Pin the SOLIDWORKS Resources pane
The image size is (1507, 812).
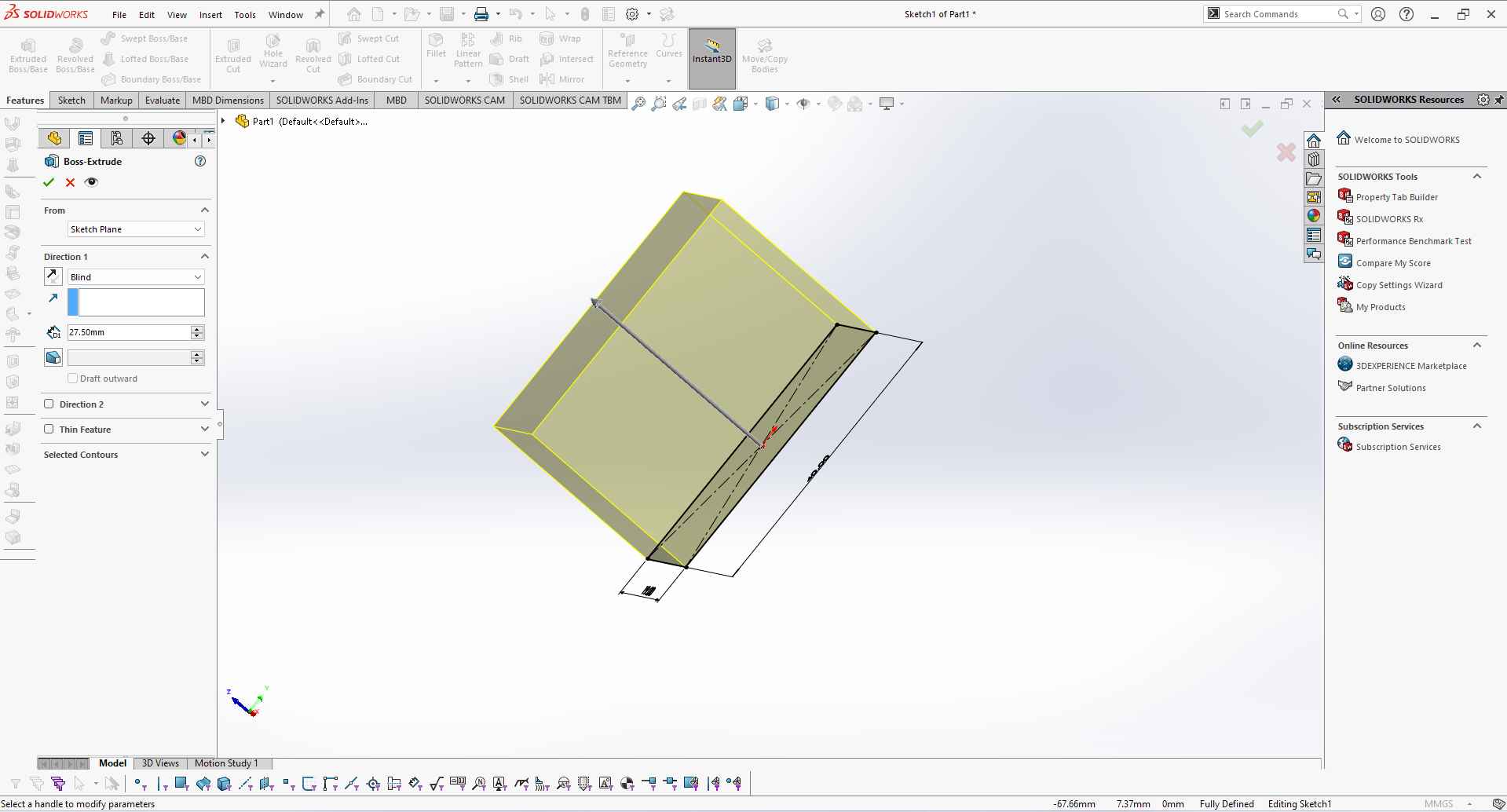(1499, 100)
